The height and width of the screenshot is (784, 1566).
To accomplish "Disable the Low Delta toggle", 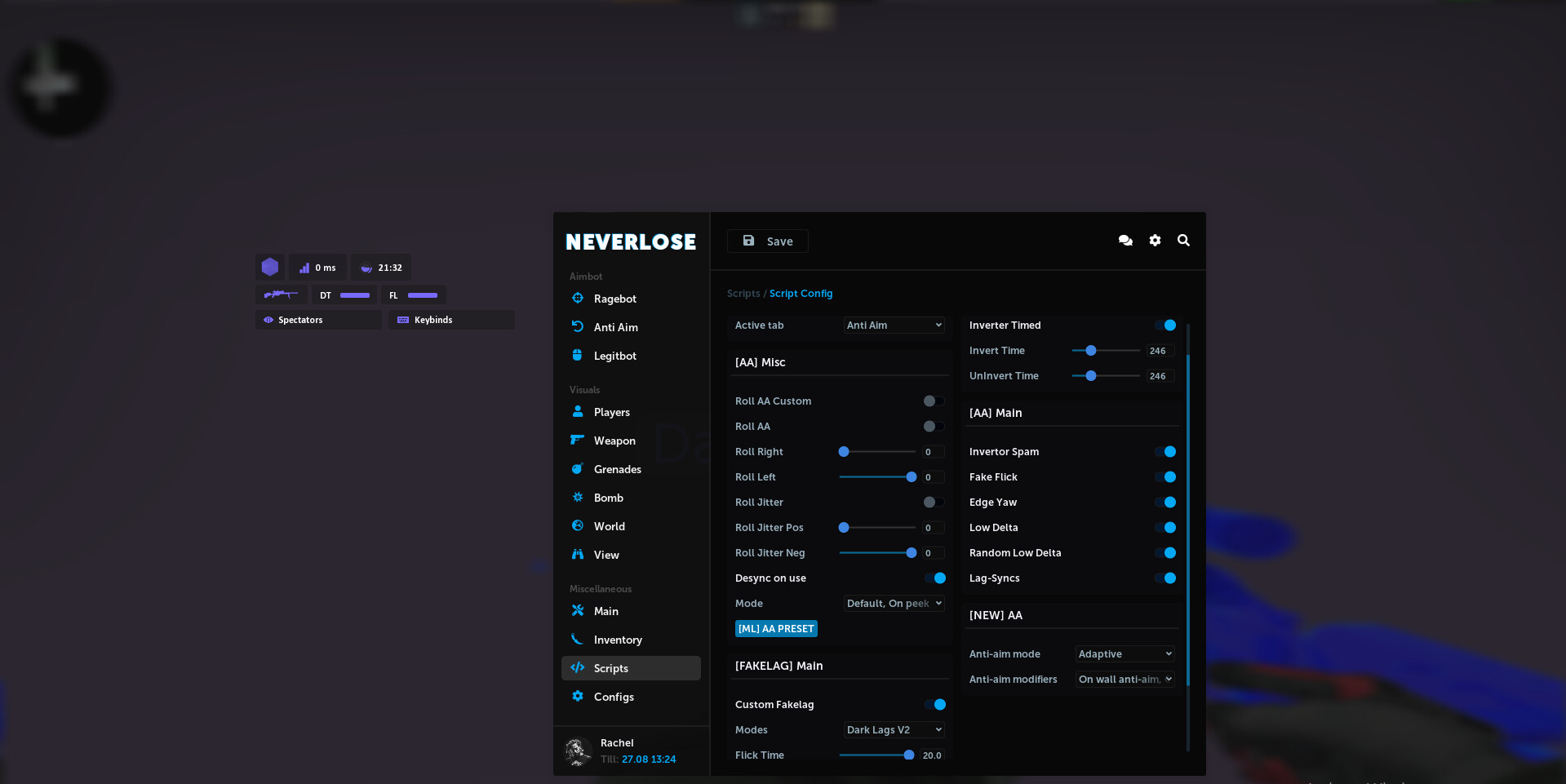I will coord(1165,527).
